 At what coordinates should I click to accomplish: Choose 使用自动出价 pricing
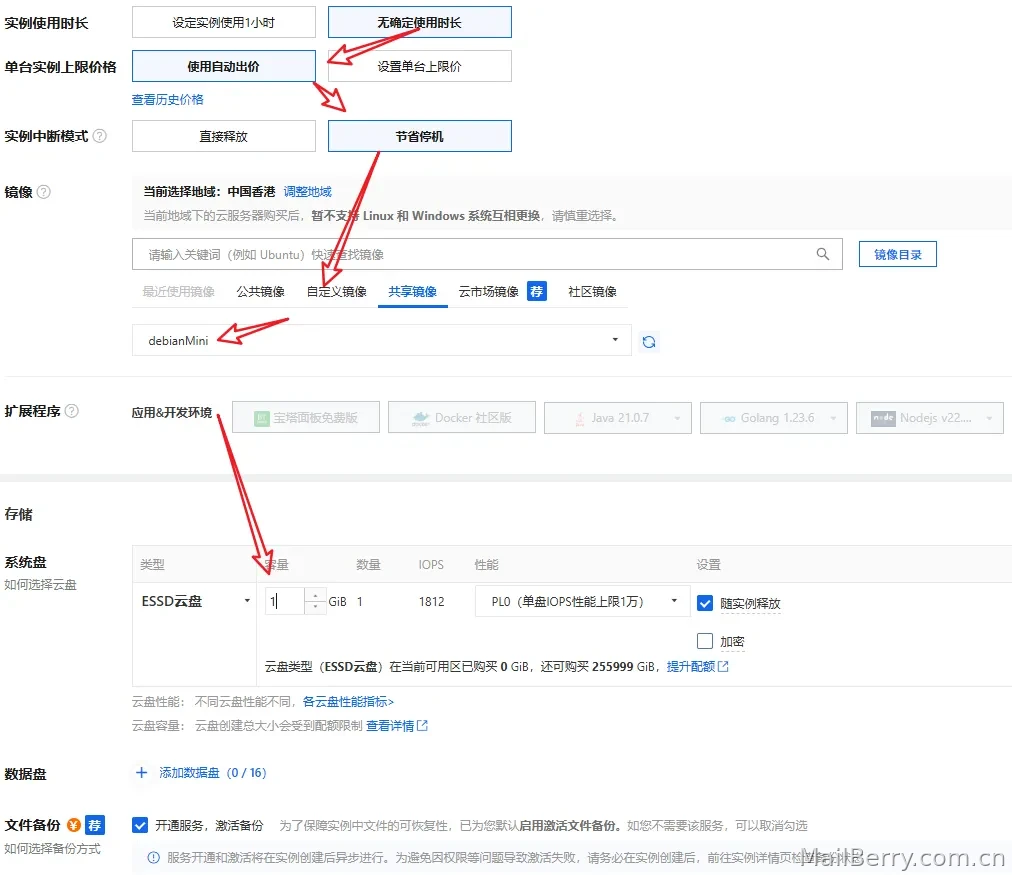point(223,66)
